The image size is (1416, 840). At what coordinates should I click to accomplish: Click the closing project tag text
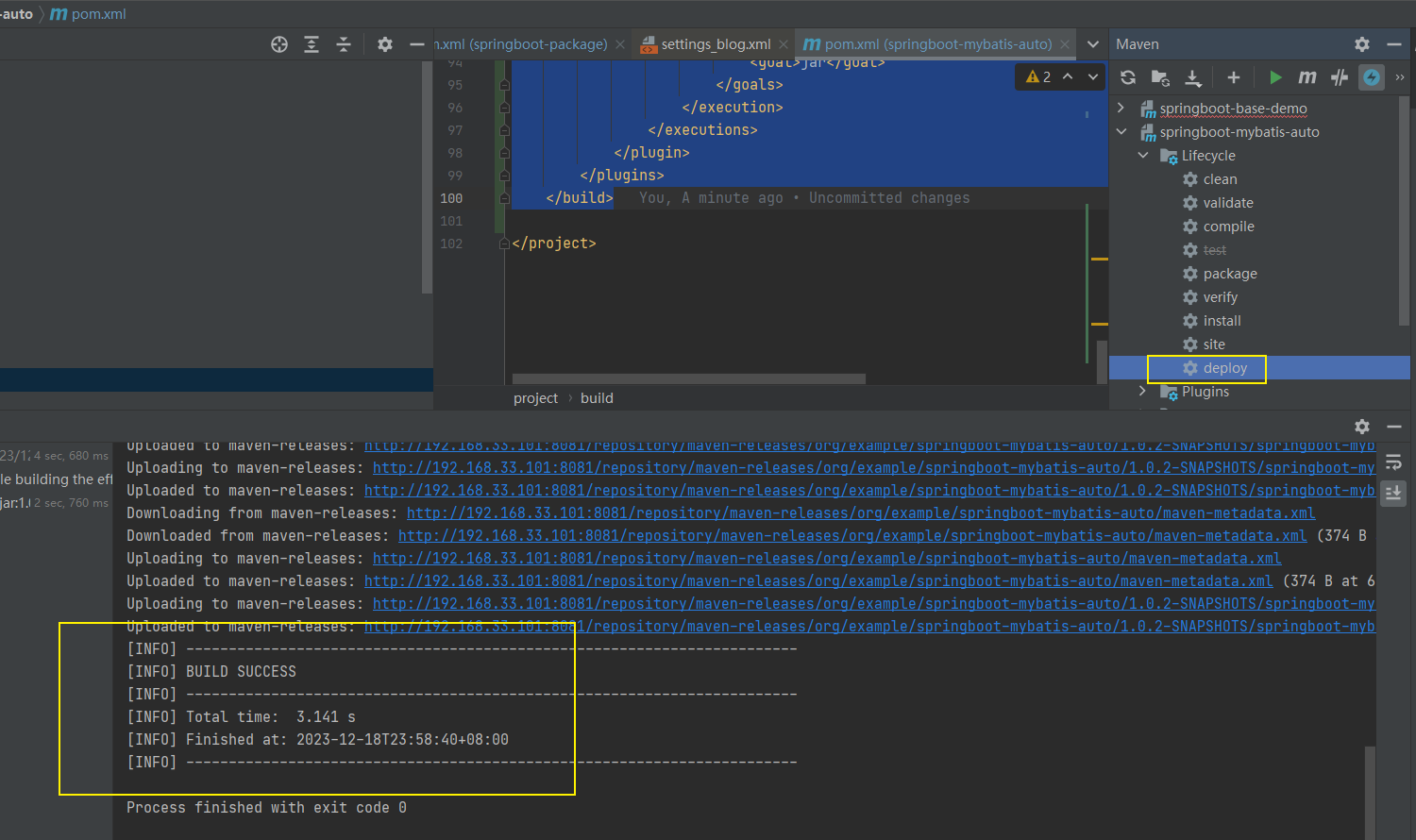pos(554,244)
